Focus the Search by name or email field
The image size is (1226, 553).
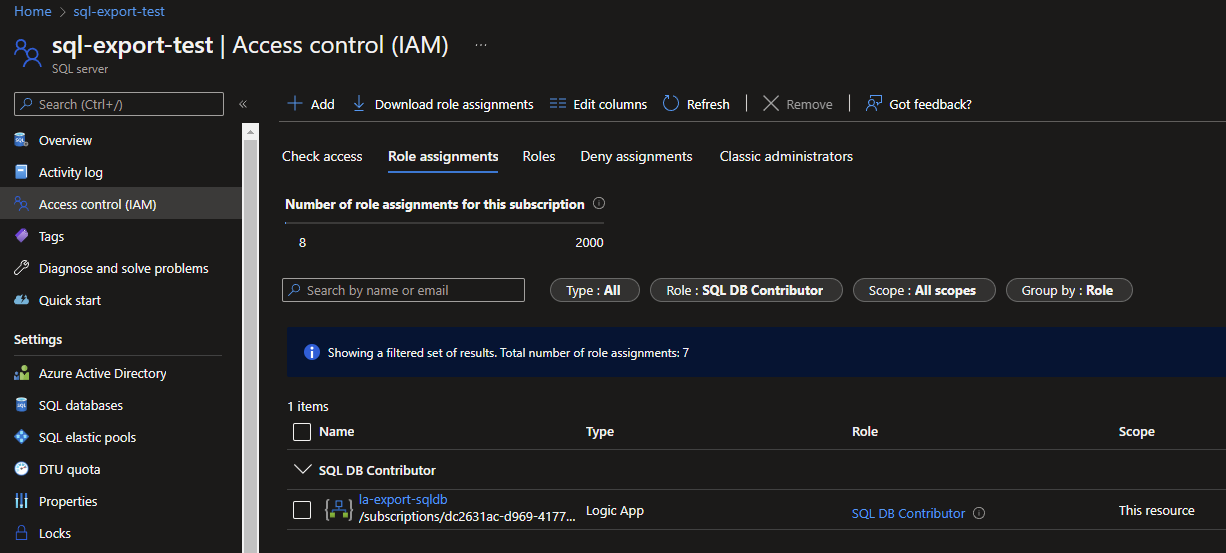[403, 290]
